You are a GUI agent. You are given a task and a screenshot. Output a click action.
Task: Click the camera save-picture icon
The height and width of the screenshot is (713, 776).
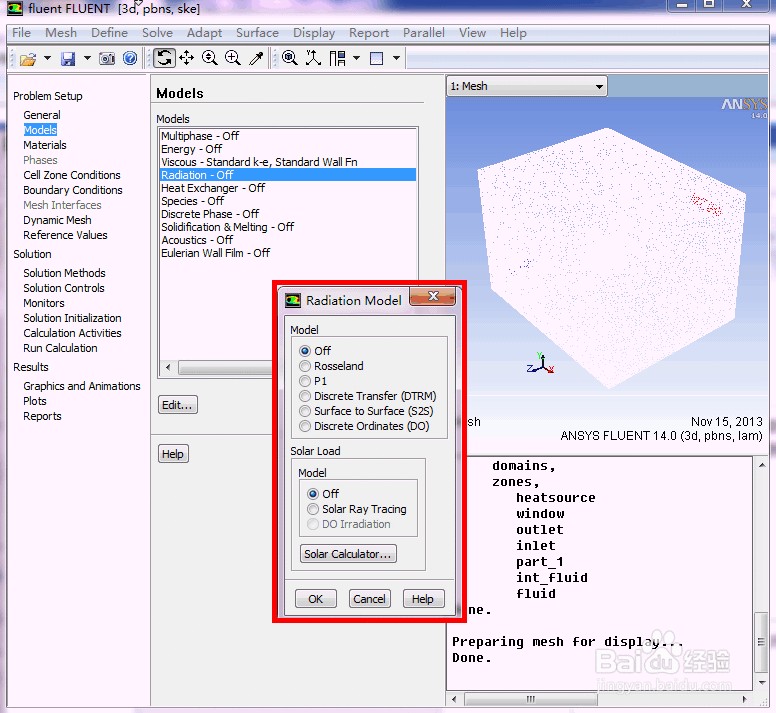pyautogui.click(x=107, y=59)
